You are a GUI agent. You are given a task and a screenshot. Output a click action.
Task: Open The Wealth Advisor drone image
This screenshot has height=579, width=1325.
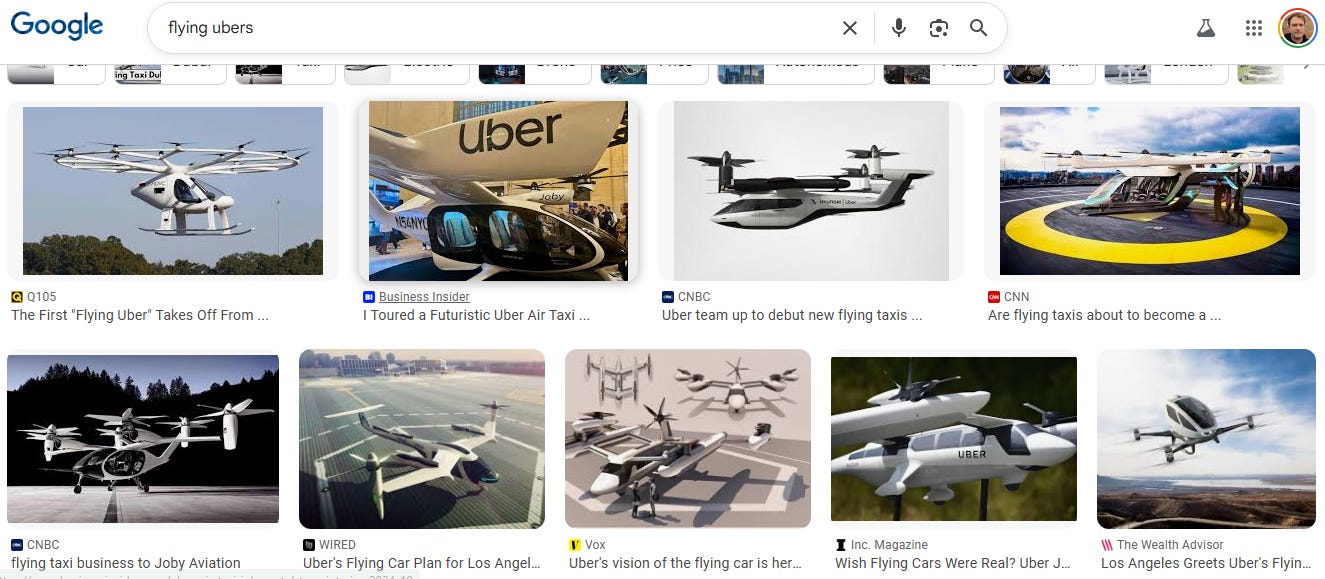pyautogui.click(x=1206, y=439)
